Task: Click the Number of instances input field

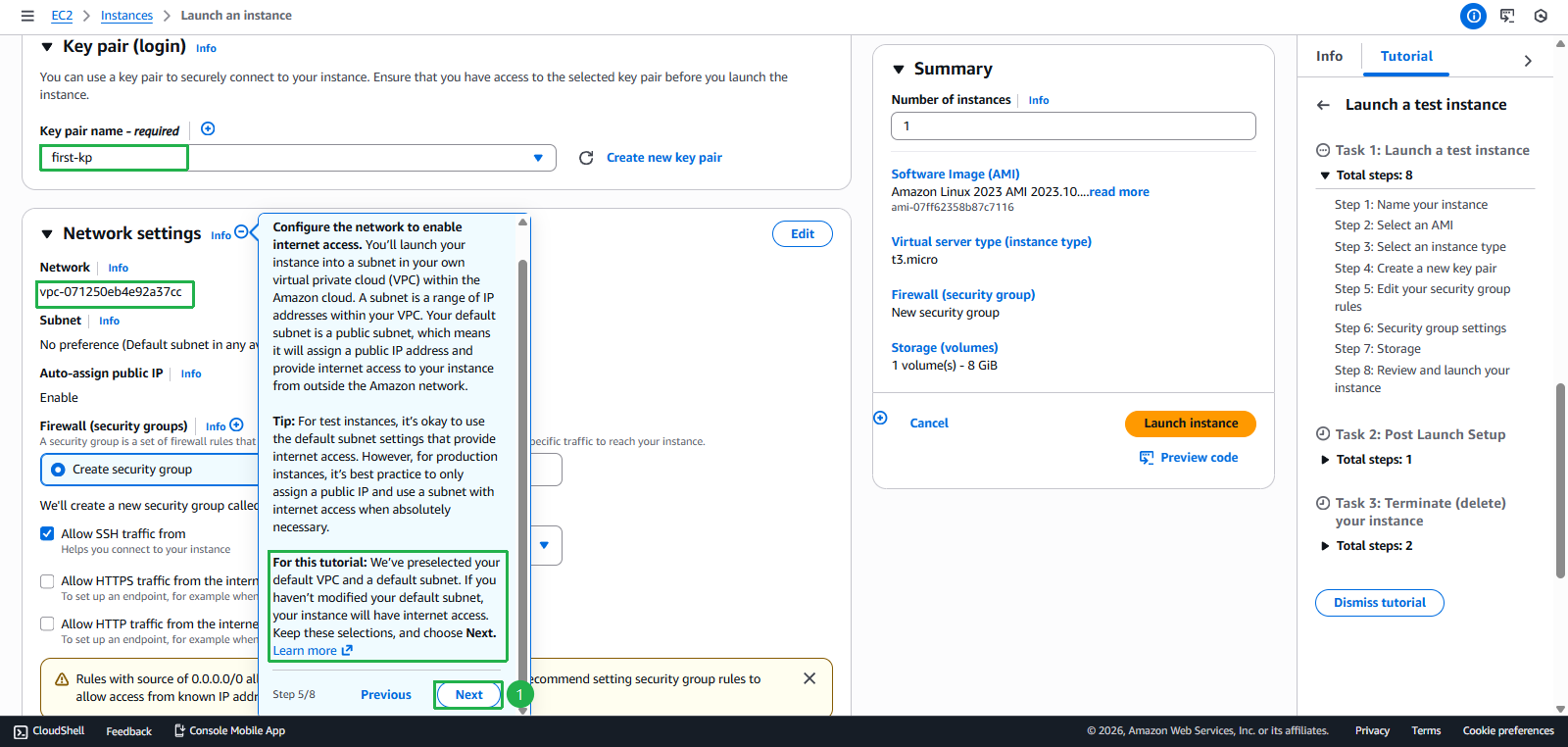Action: click(1072, 125)
